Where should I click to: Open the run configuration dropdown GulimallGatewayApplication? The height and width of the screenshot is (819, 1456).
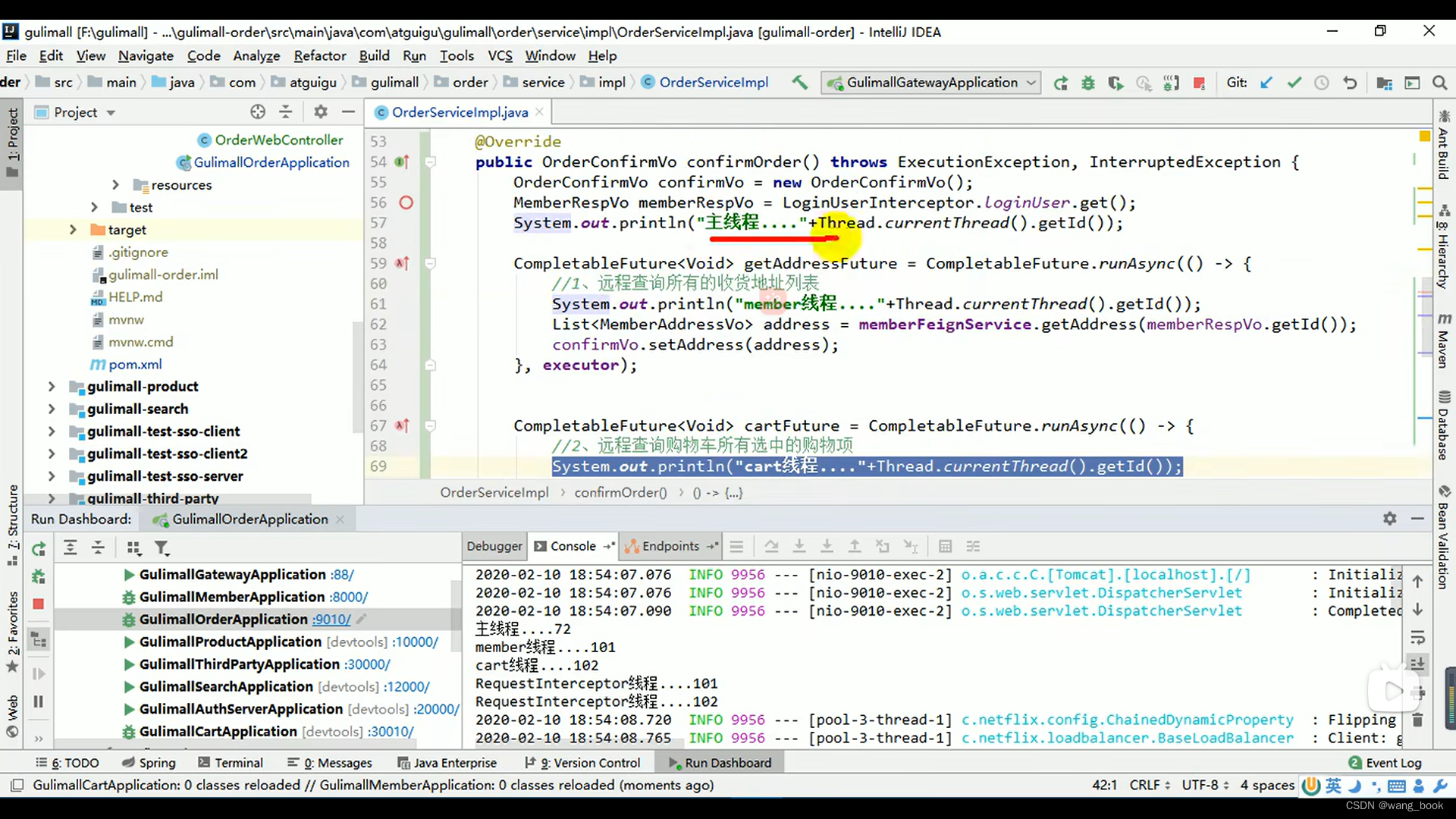pyautogui.click(x=931, y=83)
